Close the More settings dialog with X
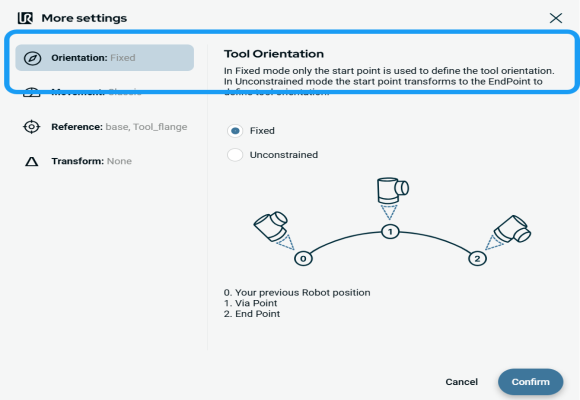The height and width of the screenshot is (400, 580). pos(556,18)
